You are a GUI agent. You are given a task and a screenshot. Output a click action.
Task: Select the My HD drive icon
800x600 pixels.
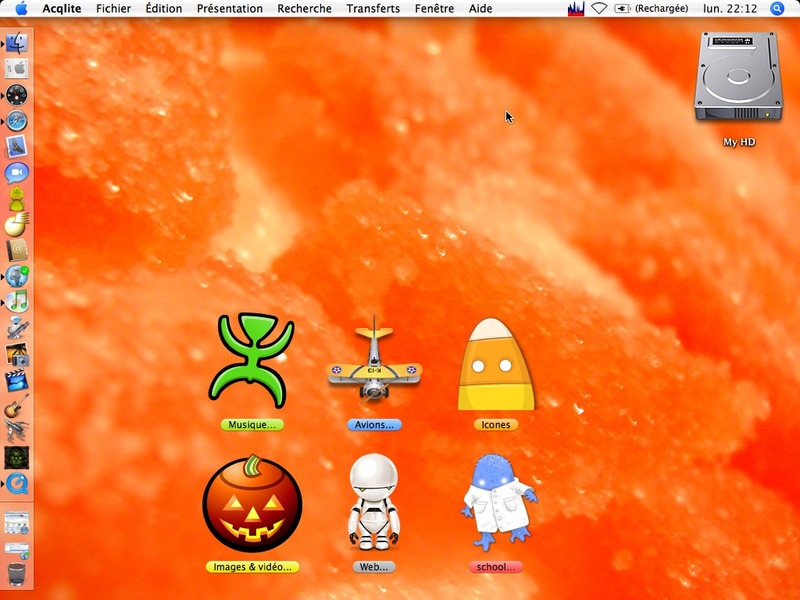(738, 78)
